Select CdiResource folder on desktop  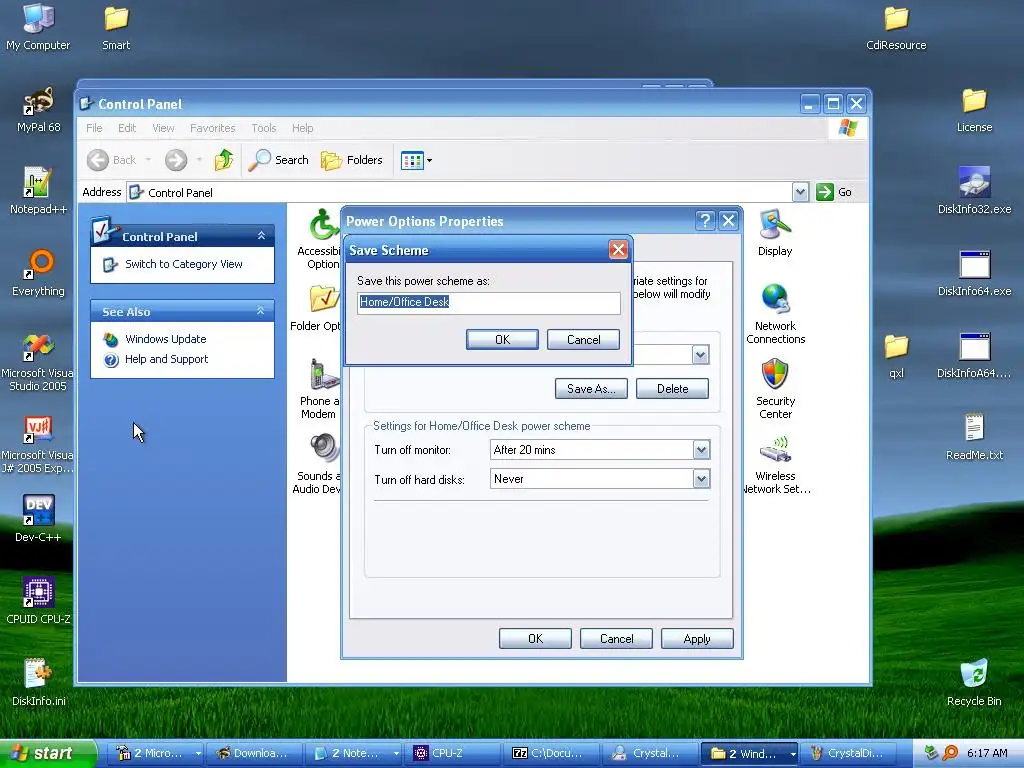tap(896, 27)
